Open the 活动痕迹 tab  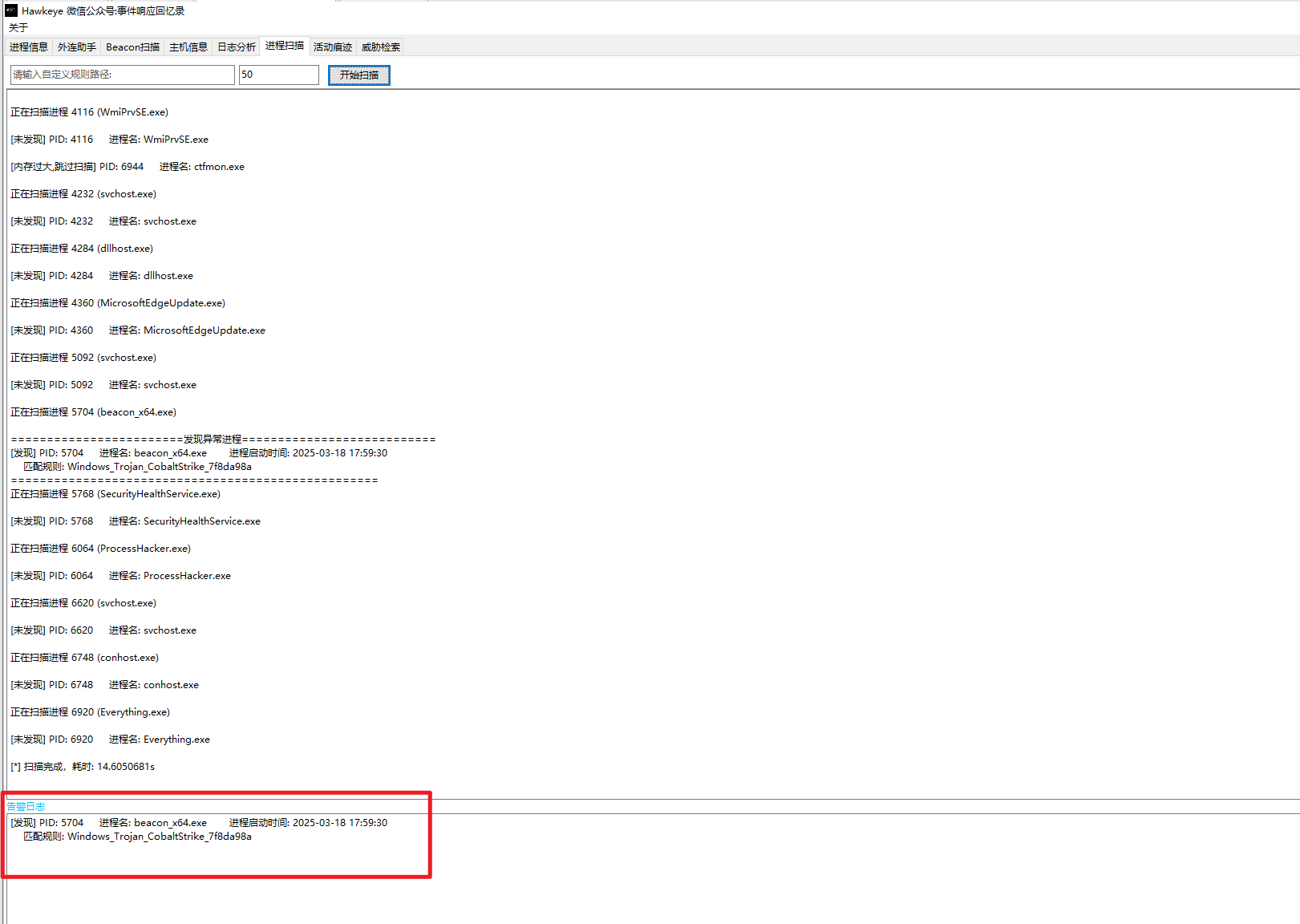333,47
